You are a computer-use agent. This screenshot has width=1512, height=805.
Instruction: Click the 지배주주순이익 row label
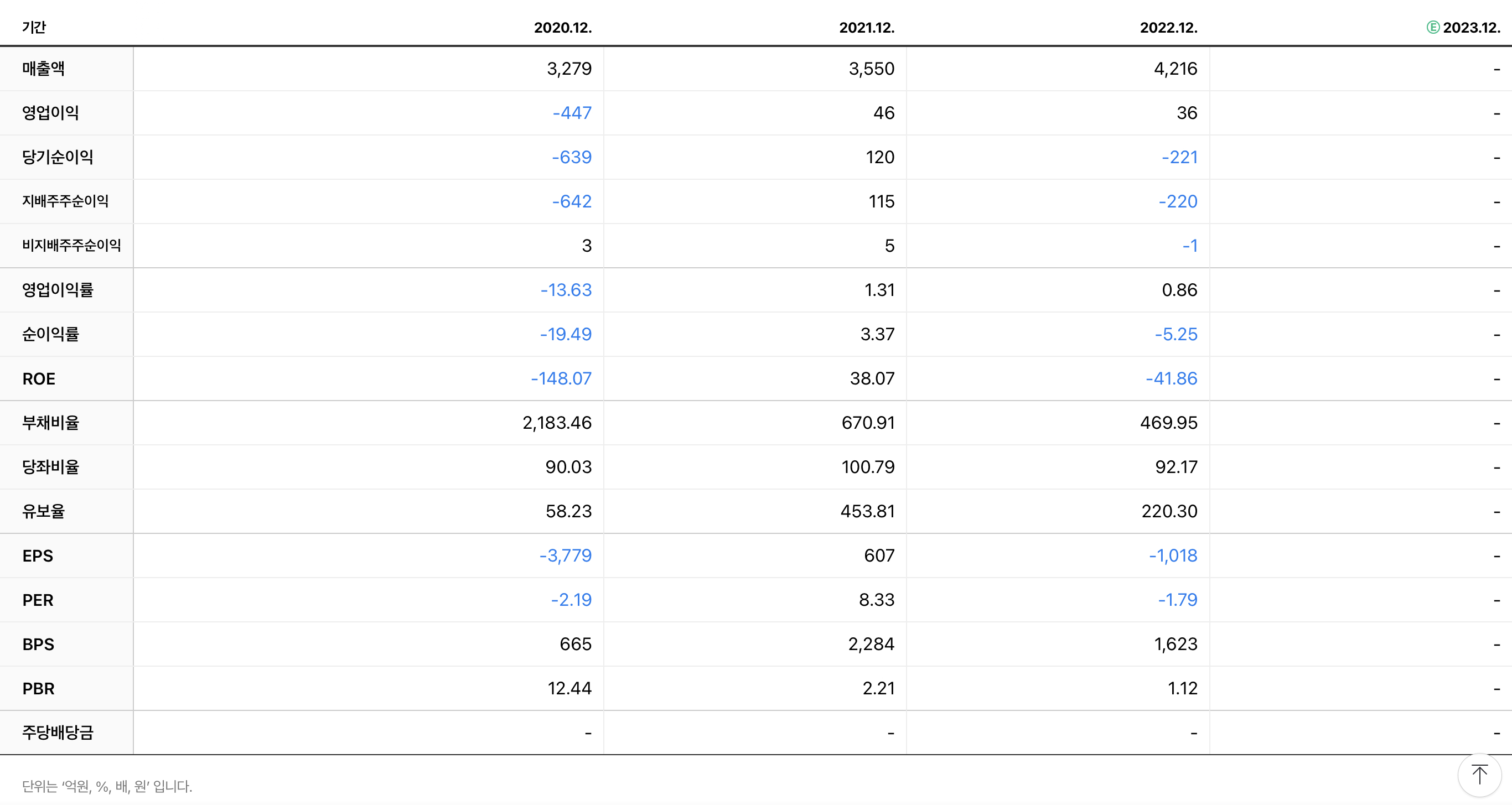point(65,201)
